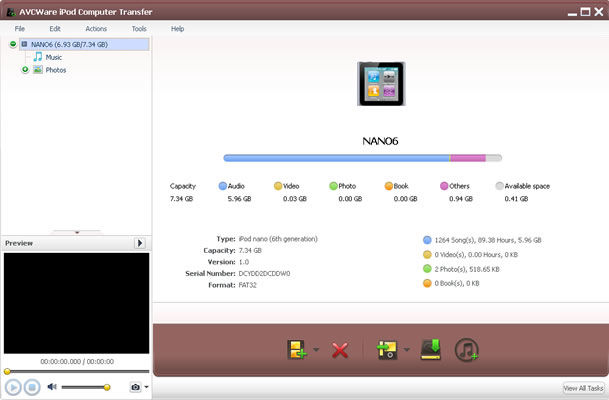Click the red delete X icon
Screen dimensions: 609x400
(x=340, y=350)
